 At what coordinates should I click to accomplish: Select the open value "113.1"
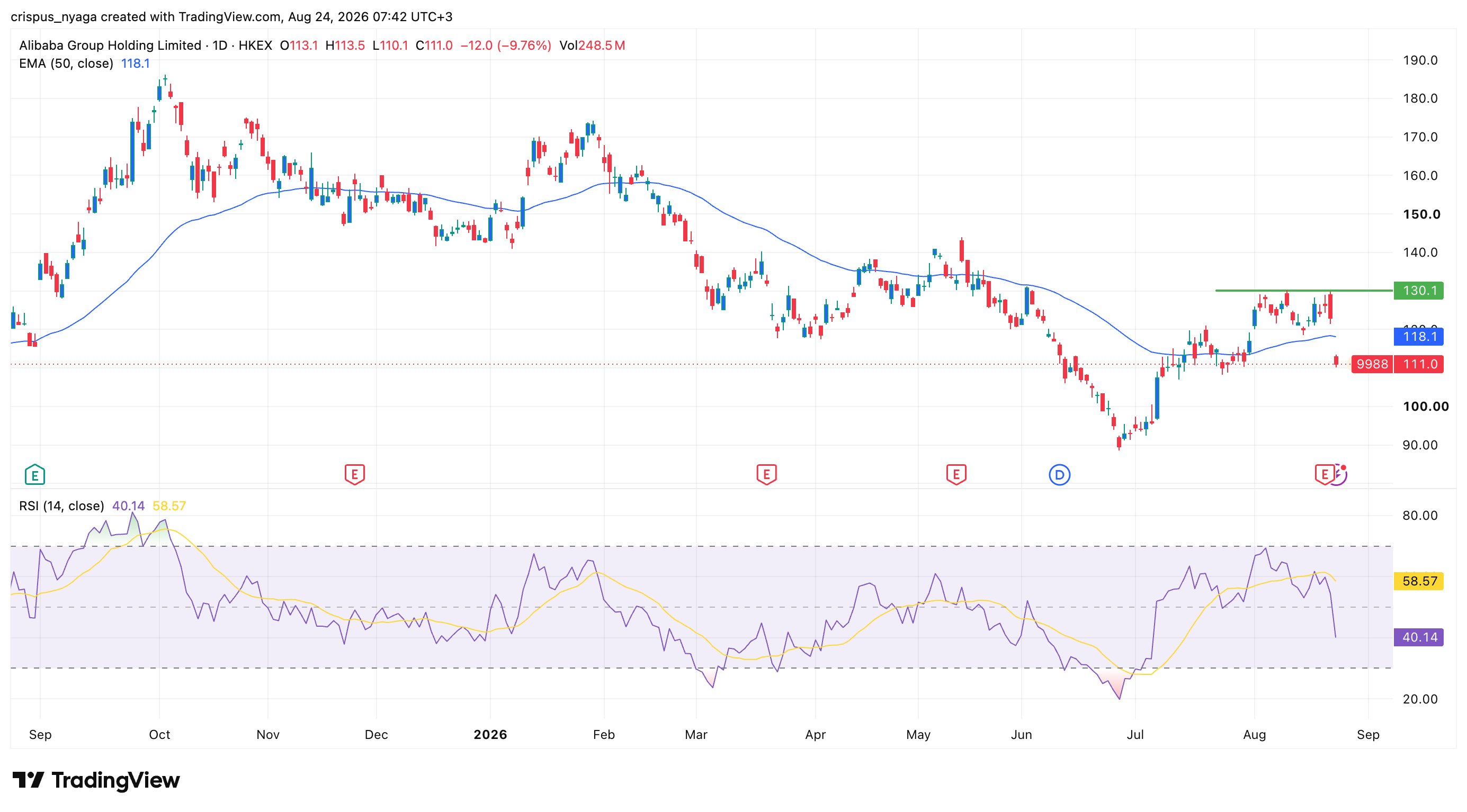pyautogui.click(x=304, y=46)
